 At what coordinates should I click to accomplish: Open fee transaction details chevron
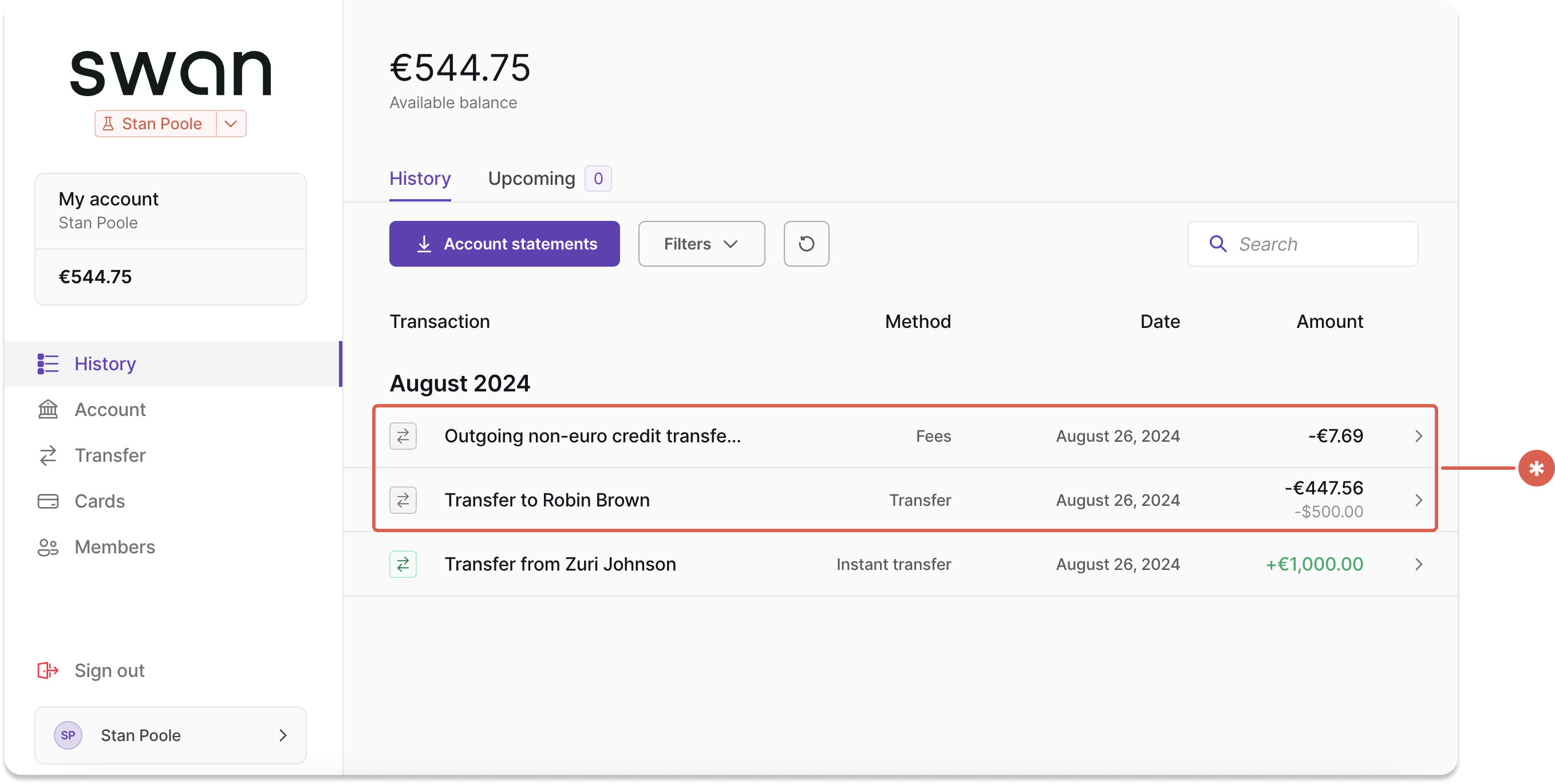[x=1419, y=435]
